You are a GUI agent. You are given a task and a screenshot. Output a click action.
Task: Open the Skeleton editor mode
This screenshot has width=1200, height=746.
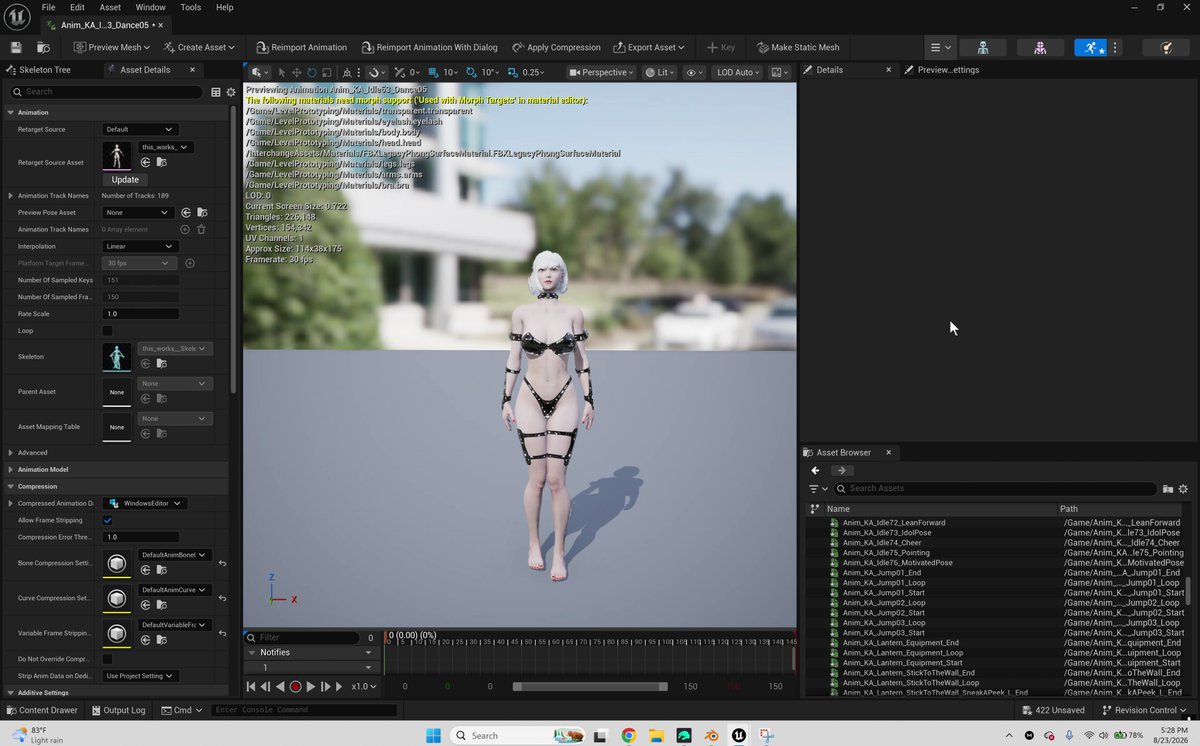[x=983, y=47]
